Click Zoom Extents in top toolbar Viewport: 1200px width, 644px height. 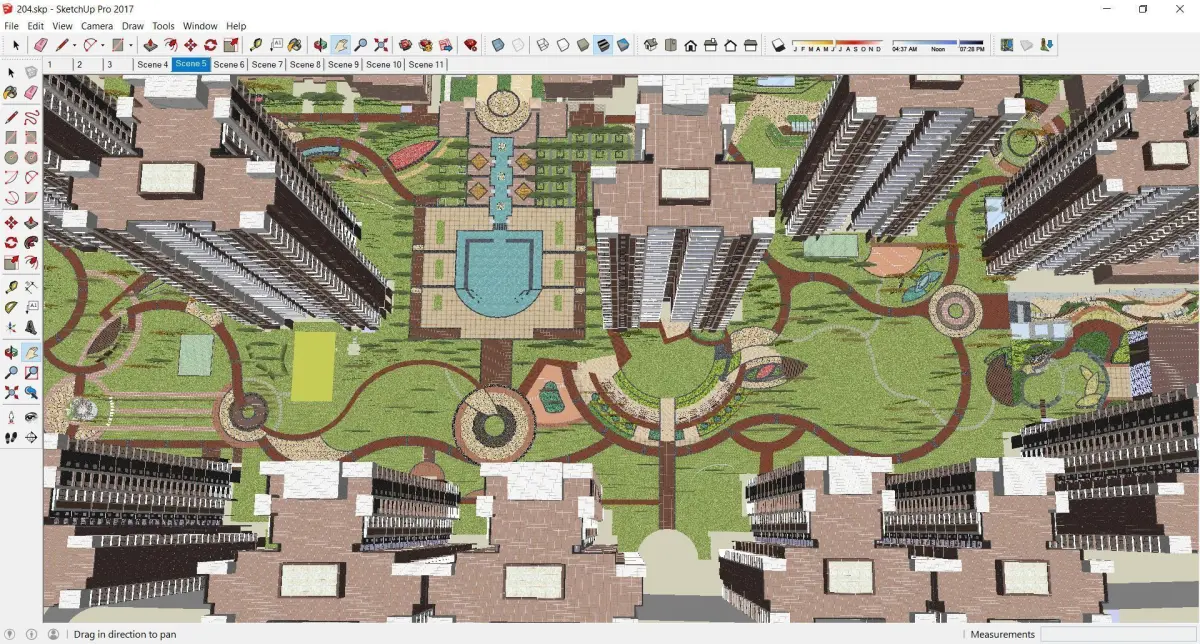(381, 45)
